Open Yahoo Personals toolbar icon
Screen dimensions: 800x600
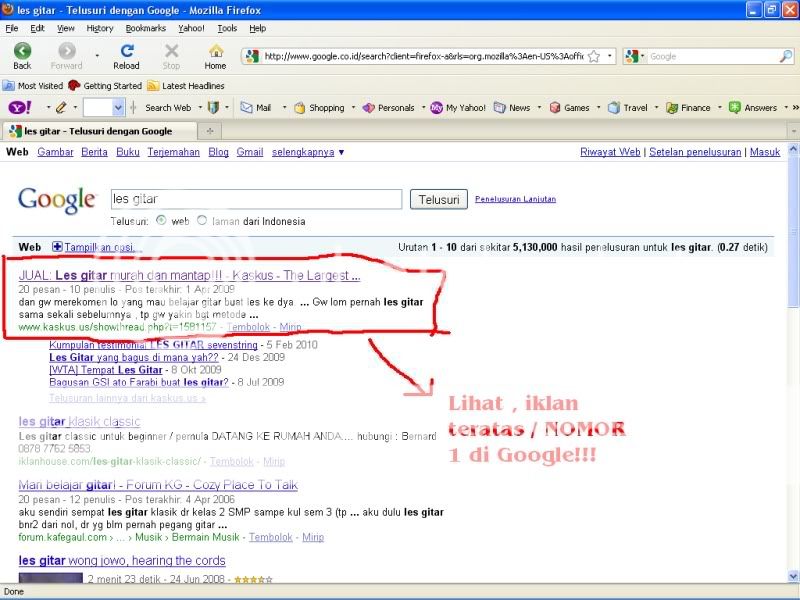click(x=368, y=108)
